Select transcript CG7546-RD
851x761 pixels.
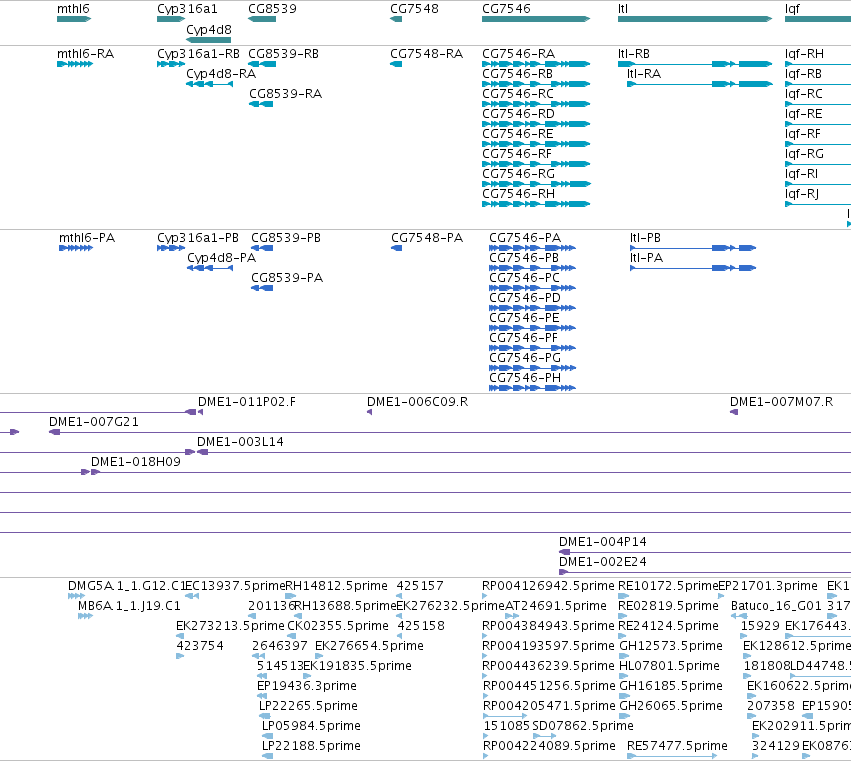536,124
